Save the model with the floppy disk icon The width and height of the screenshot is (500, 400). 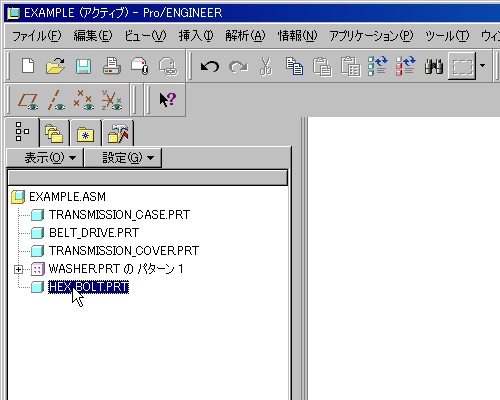(83, 66)
